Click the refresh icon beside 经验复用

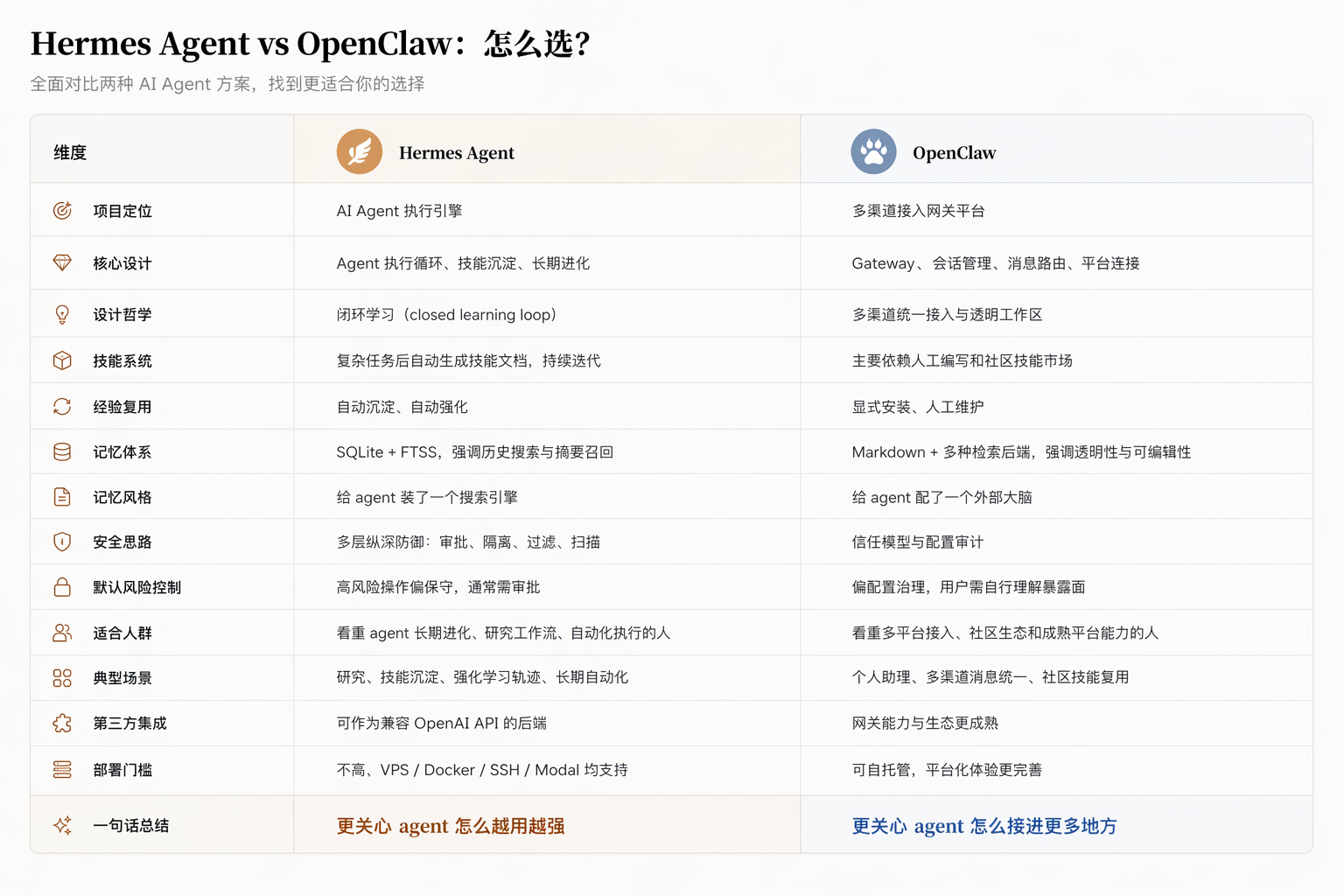click(x=62, y=407)
